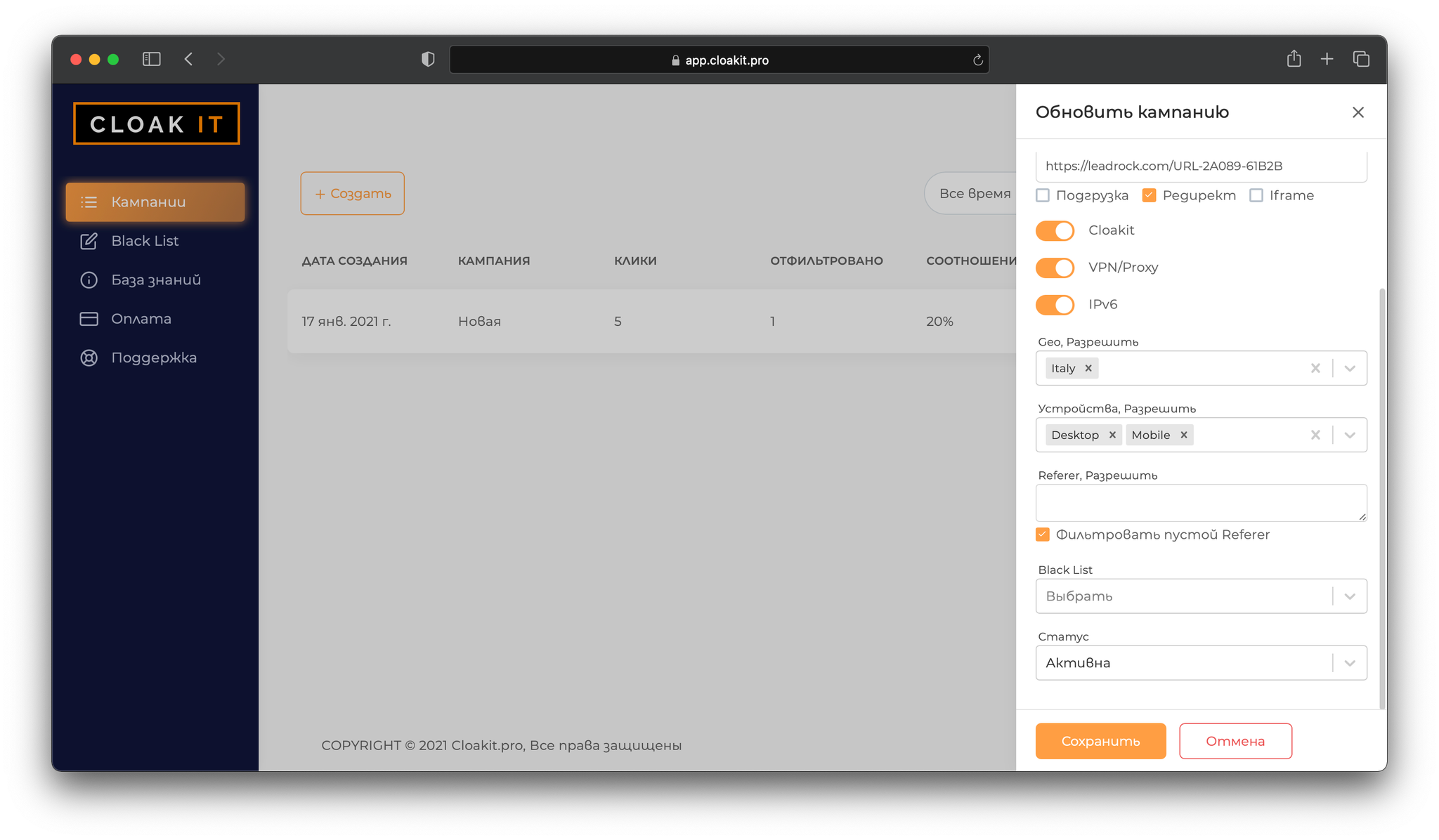This screenshot has height=840, width=1439.
Task: Check the Iframe checkbox
Action: 1256,195
